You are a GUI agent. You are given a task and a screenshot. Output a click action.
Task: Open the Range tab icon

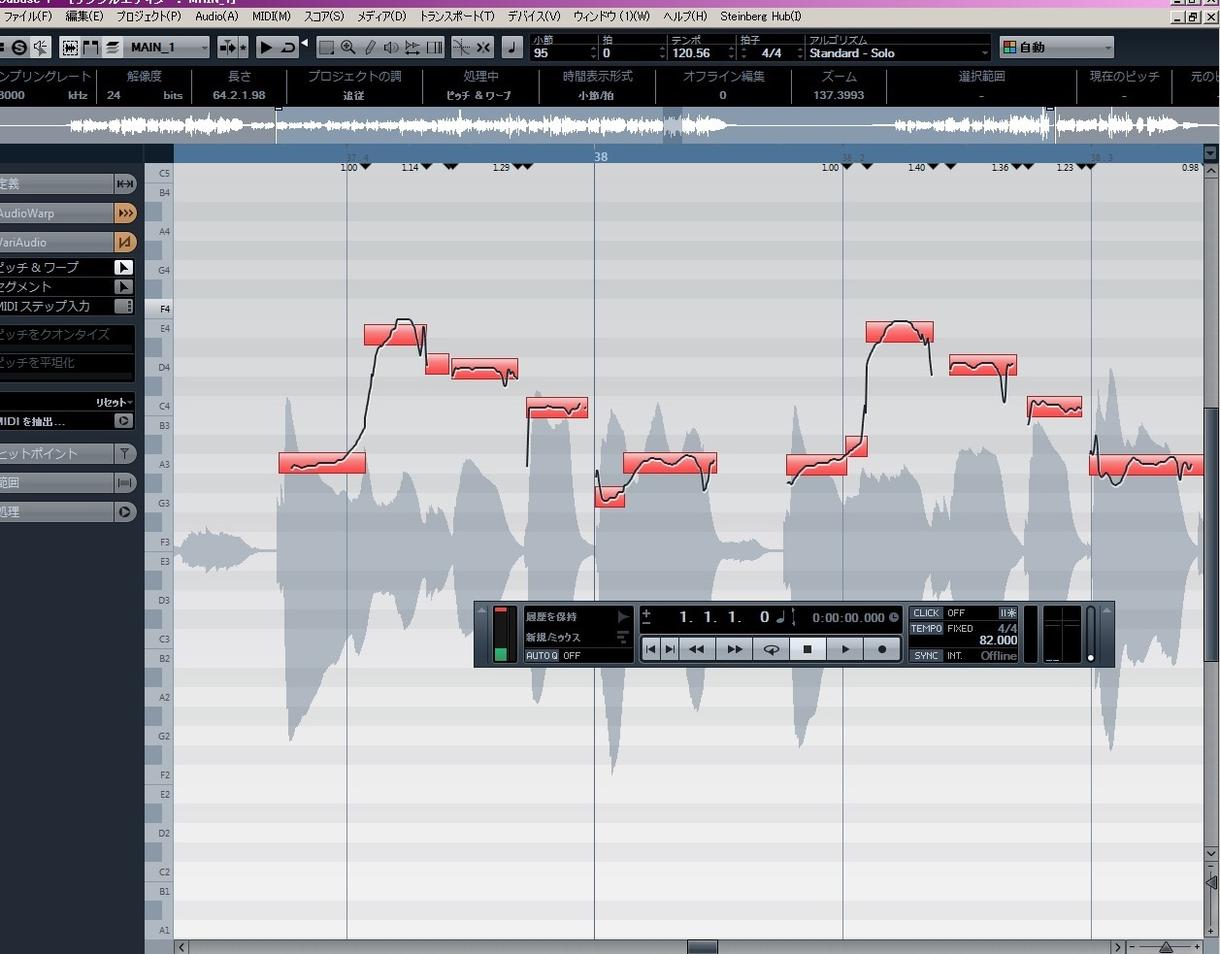[125, 482]
